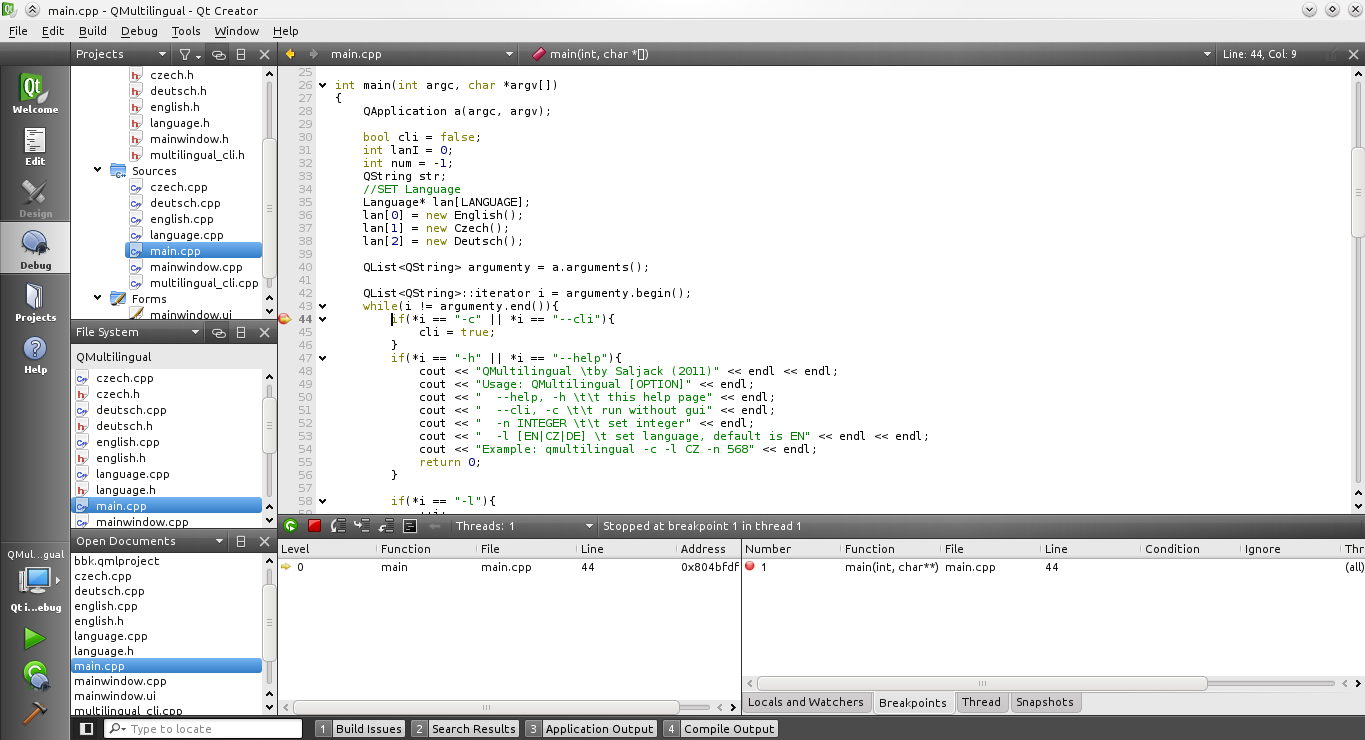This screenshot has width=1365, height=740.
Task: Open the Tools menu
Action: click(x=186, y=31)
